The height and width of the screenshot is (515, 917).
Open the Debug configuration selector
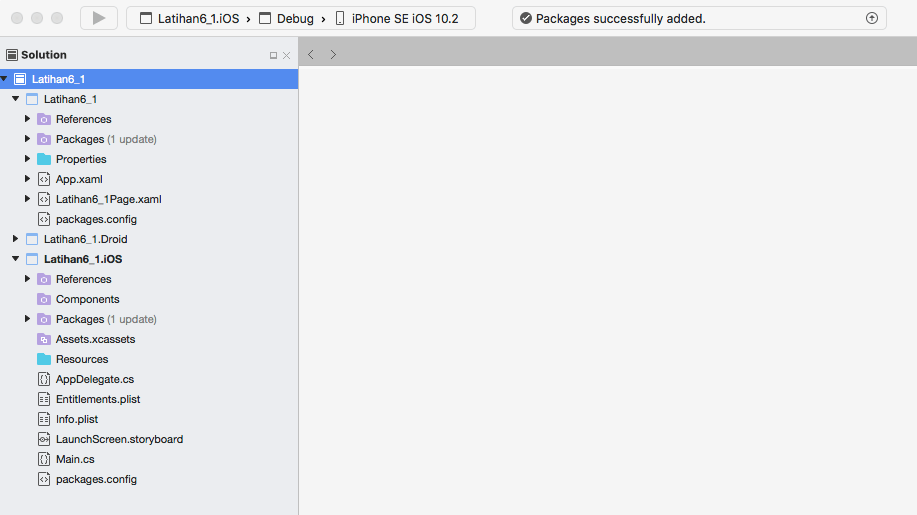294,18
